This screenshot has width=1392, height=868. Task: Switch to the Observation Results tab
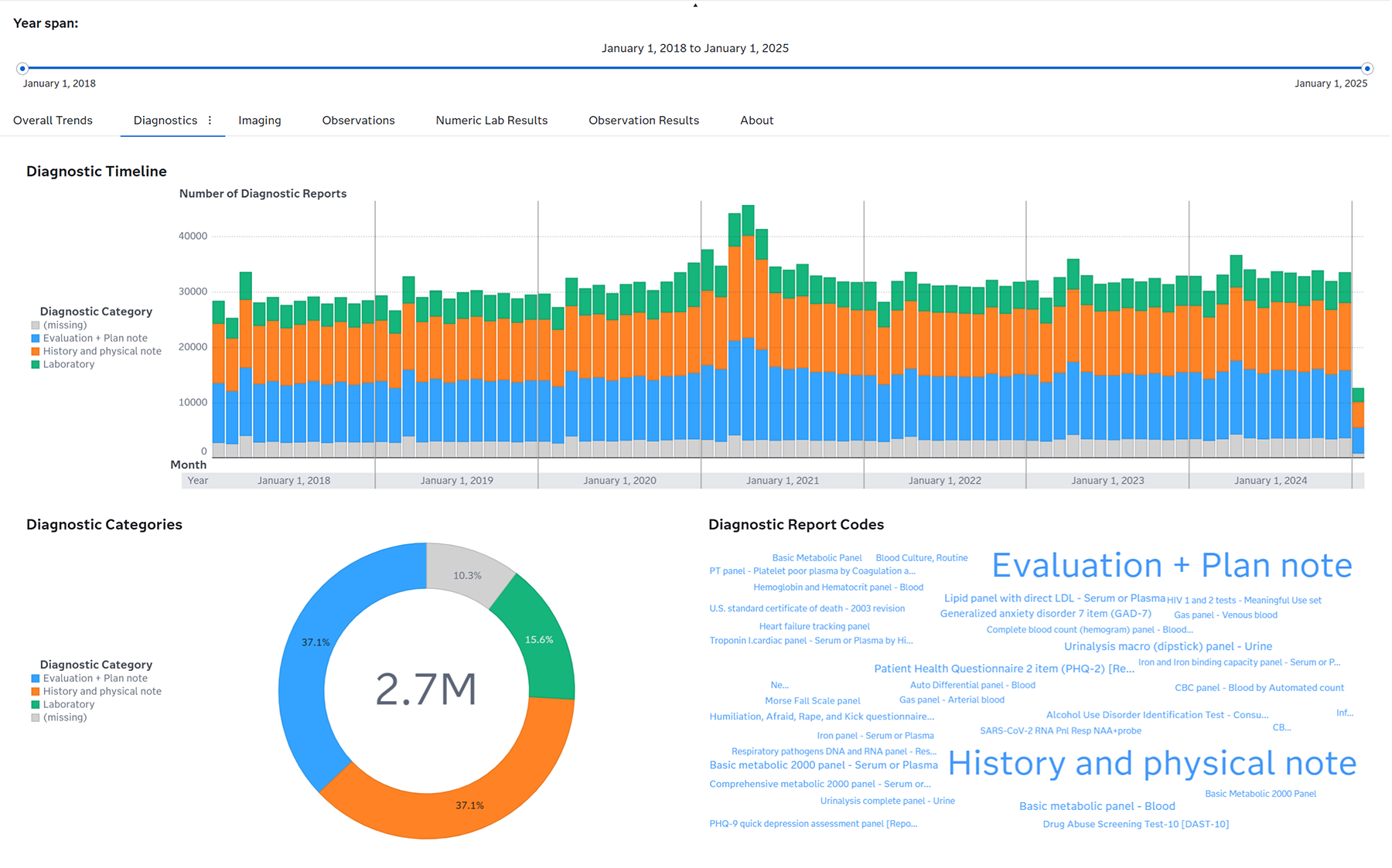tap(643, 120)
